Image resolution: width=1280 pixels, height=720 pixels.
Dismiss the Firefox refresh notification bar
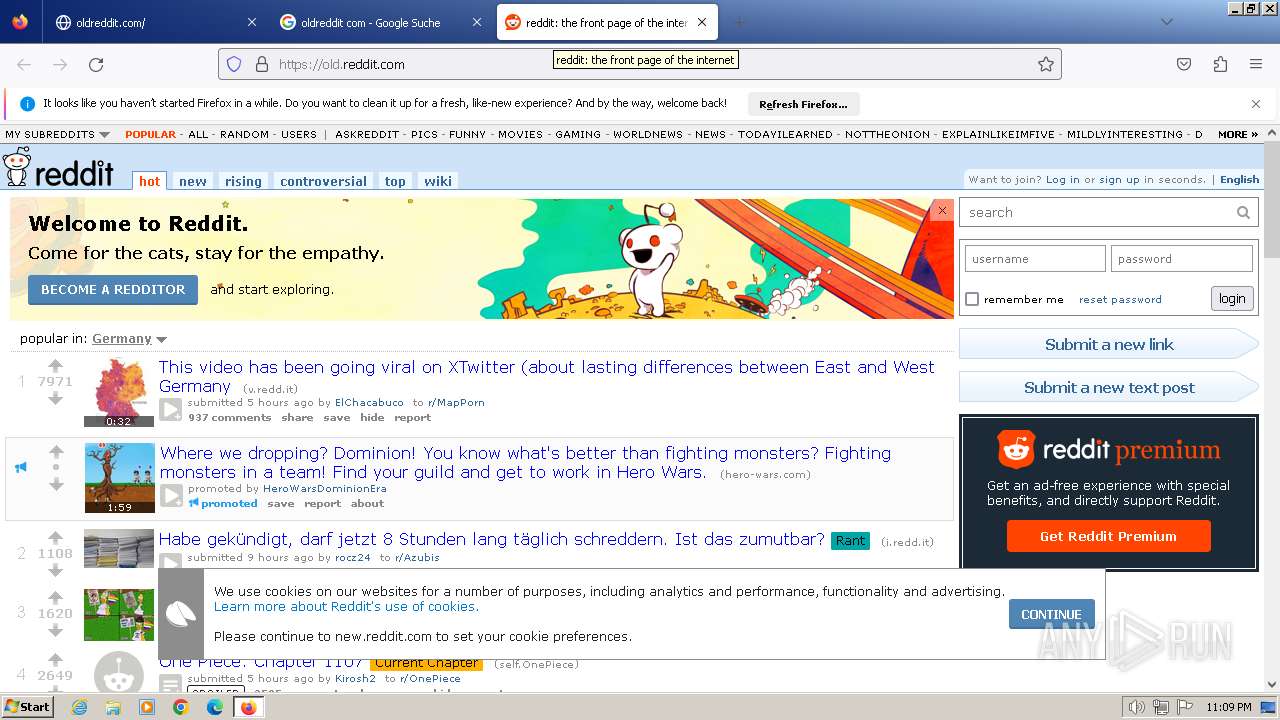1256,104
